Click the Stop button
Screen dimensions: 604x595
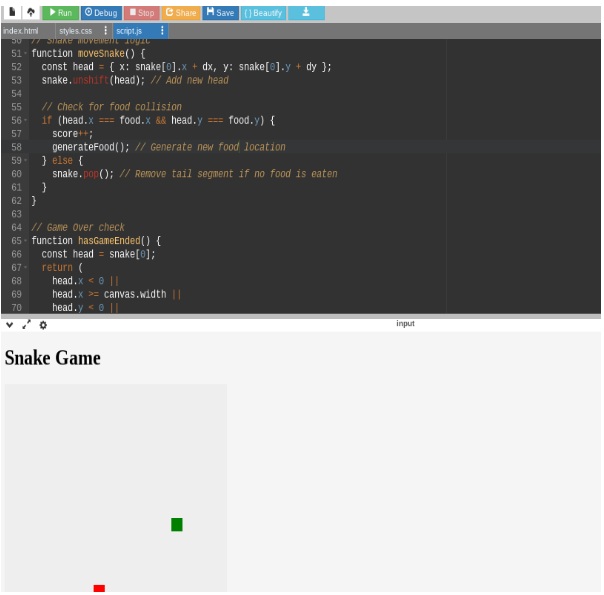click(x=142, y=13)
